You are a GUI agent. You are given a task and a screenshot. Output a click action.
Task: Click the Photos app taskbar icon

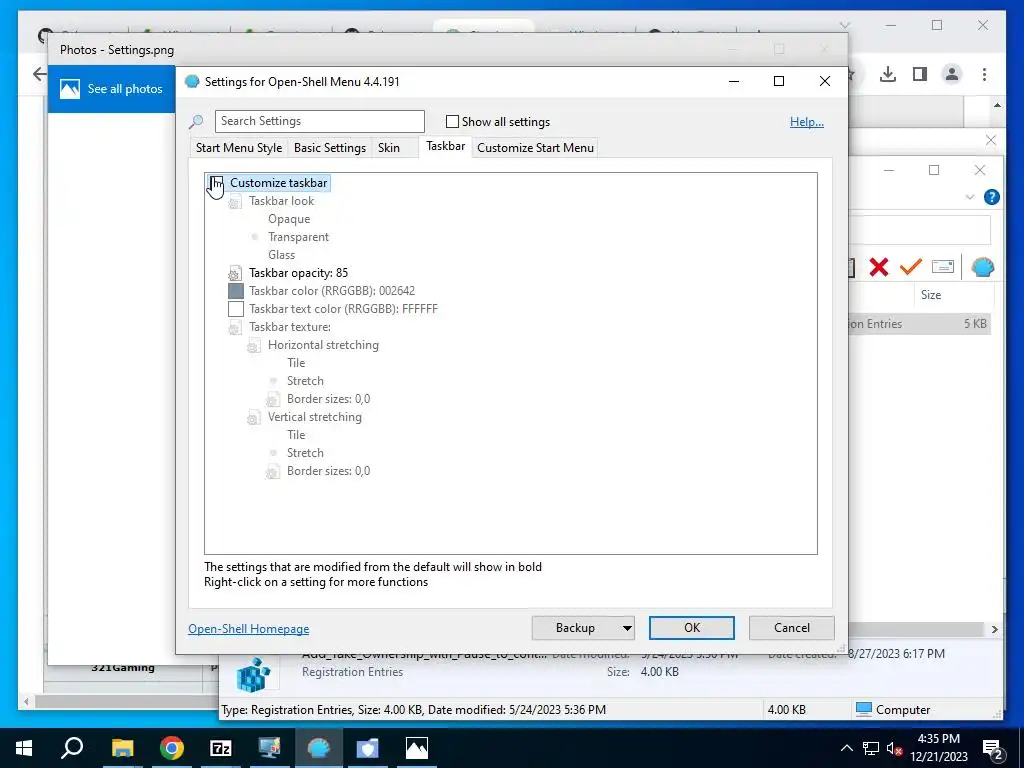[417, 748]
